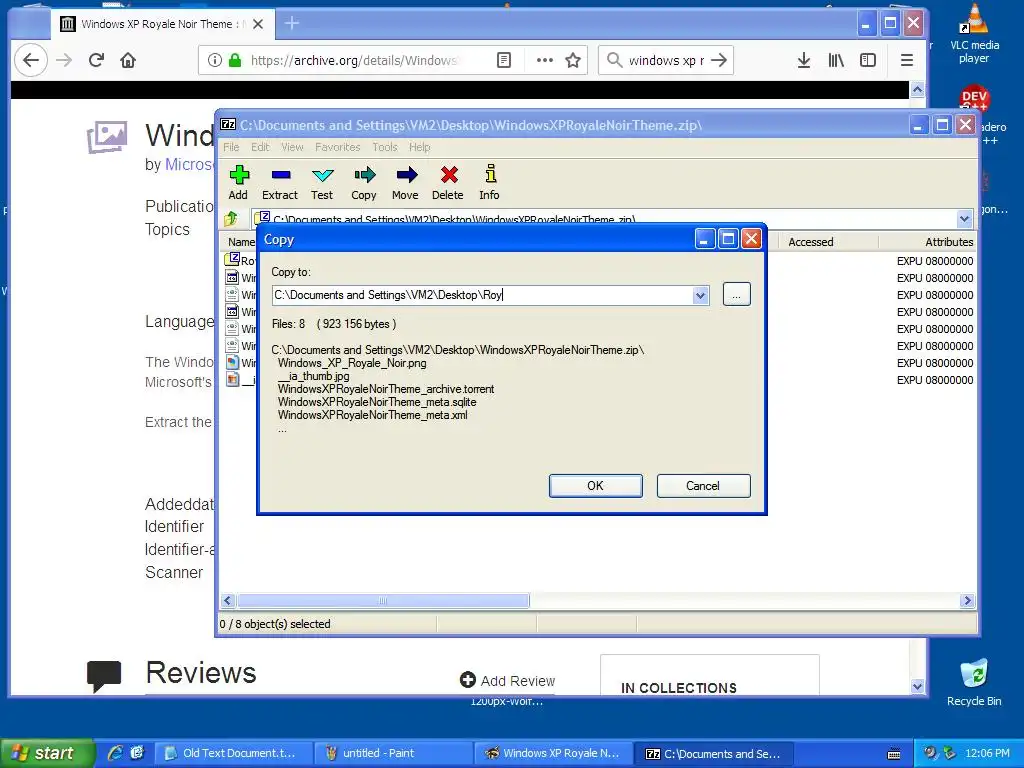Open the Help menu in 7-Zip
1024x768 pixels.
pyautogui.click(x=419, y=147)
